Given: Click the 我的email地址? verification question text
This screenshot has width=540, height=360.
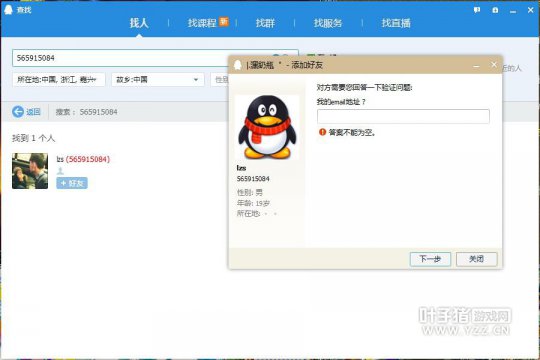Looking at the screenshot, I should (341, 102).
